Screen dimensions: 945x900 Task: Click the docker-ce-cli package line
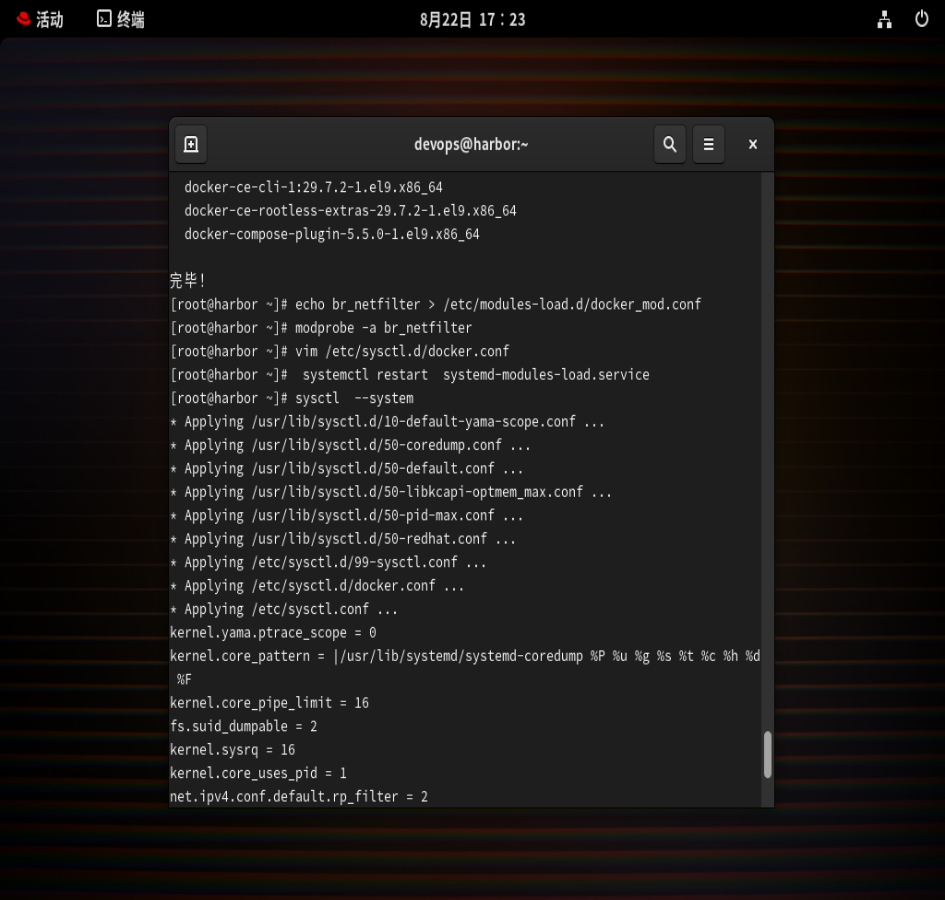click(x=313, y=187)
